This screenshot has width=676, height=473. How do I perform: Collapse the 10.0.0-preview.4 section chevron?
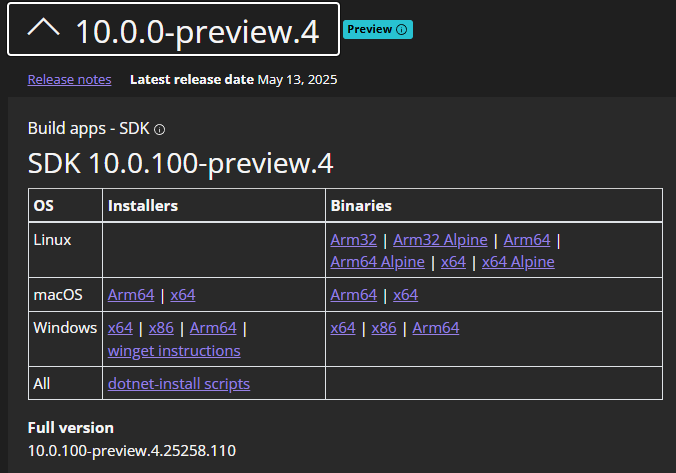coord(44,30)
